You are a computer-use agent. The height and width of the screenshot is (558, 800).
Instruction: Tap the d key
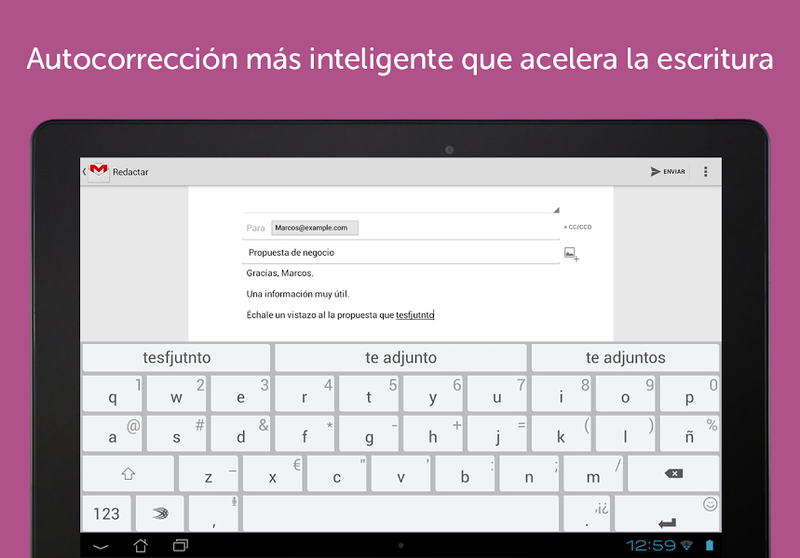click(241, 434)
